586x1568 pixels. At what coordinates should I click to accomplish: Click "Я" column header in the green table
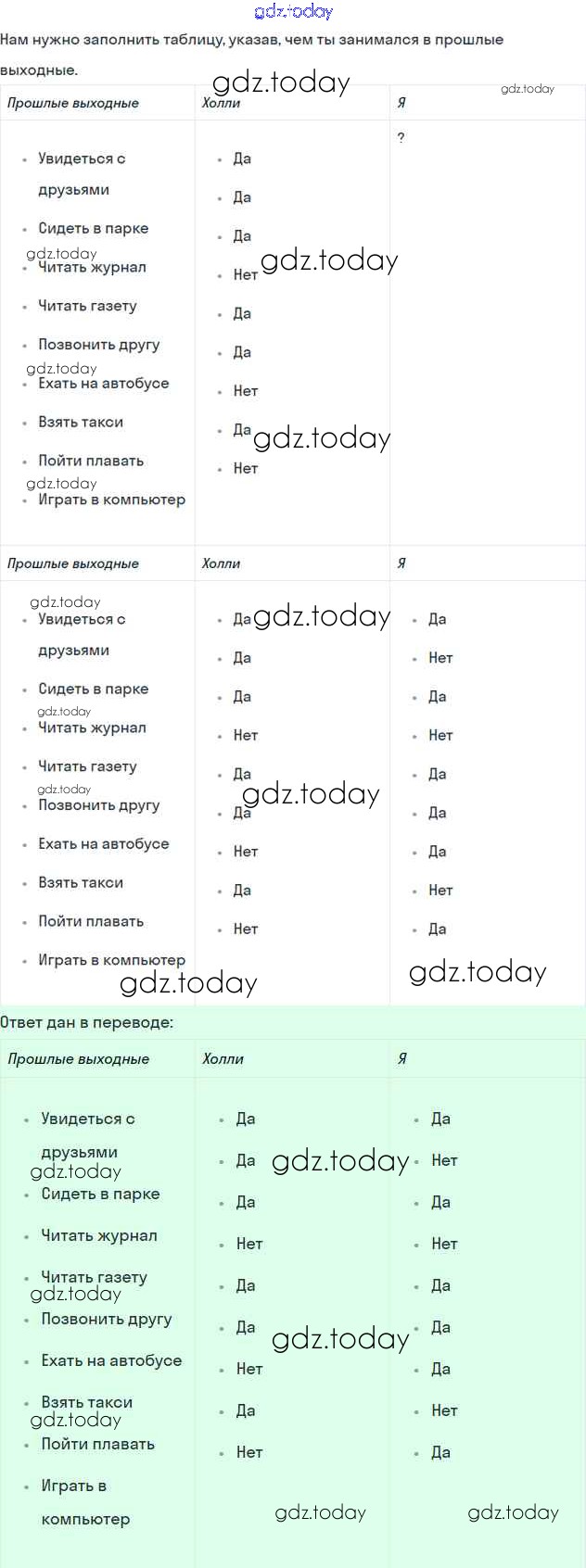pos(402,1058)
